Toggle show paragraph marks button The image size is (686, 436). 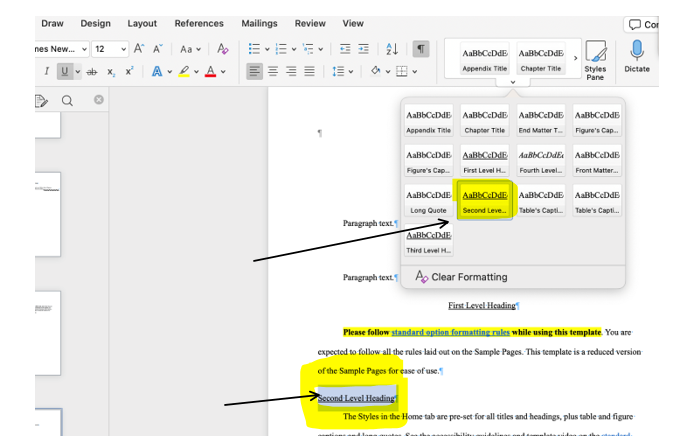[421, 48]
